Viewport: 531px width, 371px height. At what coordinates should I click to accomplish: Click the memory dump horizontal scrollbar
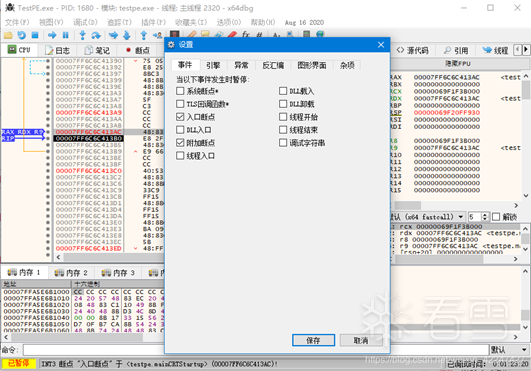pyautogui.click(x=77, y=337)
